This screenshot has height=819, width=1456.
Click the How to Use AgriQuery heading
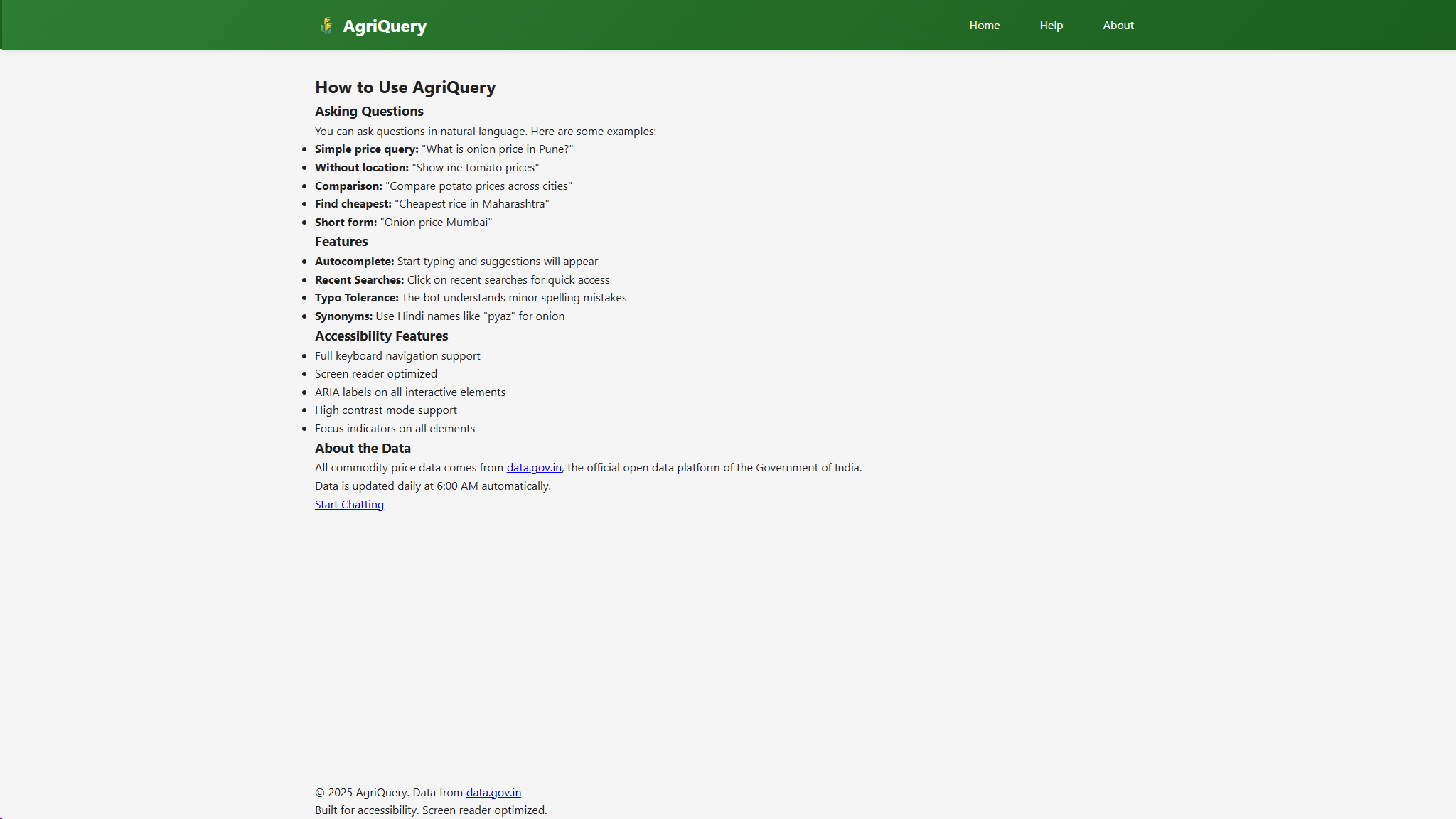405,87
